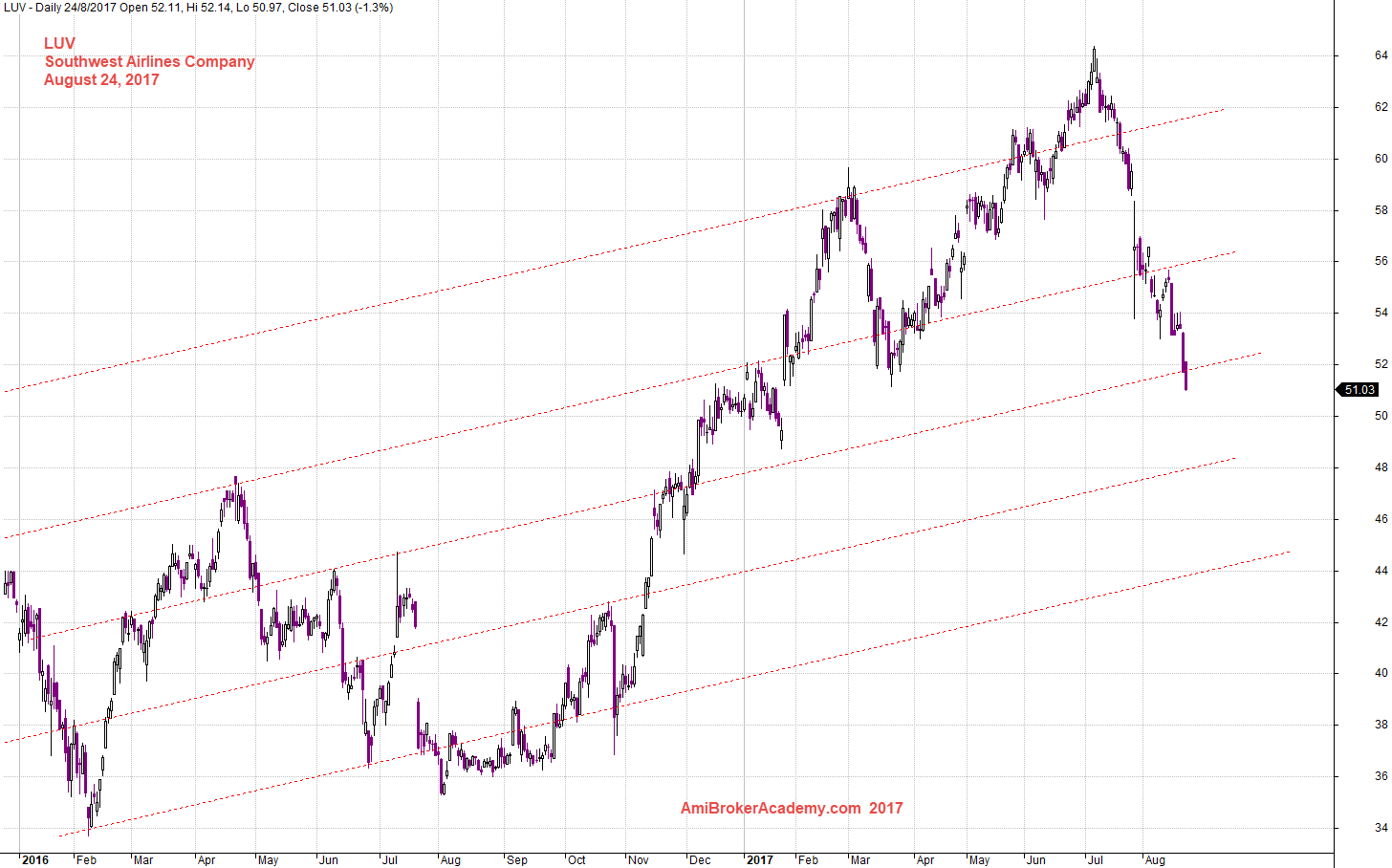This screenshot has width=1392, height=868.
Task: Click the 40 price axis label
Action: click(x=1381, y=673)
